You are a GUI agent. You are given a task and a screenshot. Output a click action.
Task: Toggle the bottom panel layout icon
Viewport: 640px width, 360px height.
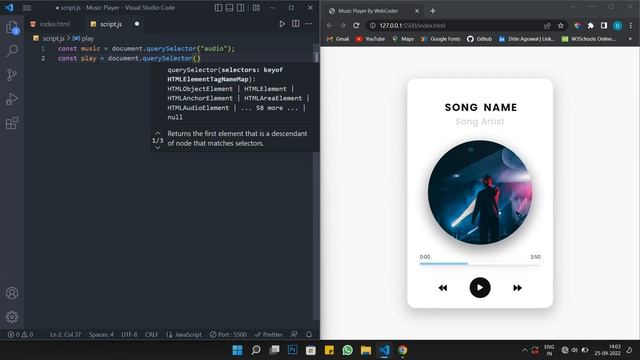click(x=229, y=8)
